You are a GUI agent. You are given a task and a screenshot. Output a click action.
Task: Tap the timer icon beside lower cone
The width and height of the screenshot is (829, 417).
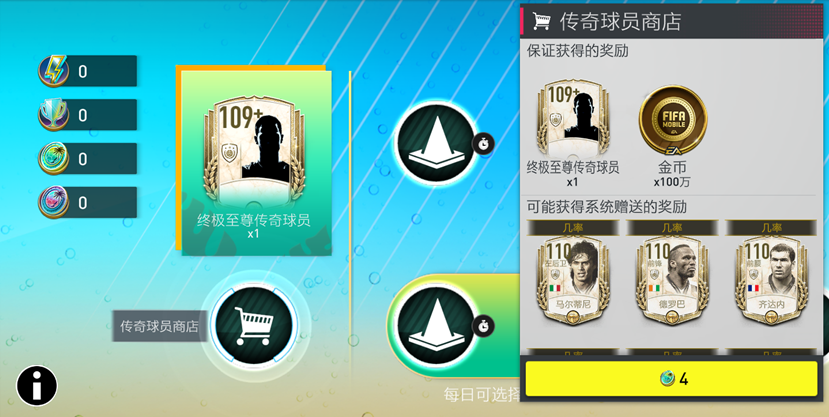point(483,325)
